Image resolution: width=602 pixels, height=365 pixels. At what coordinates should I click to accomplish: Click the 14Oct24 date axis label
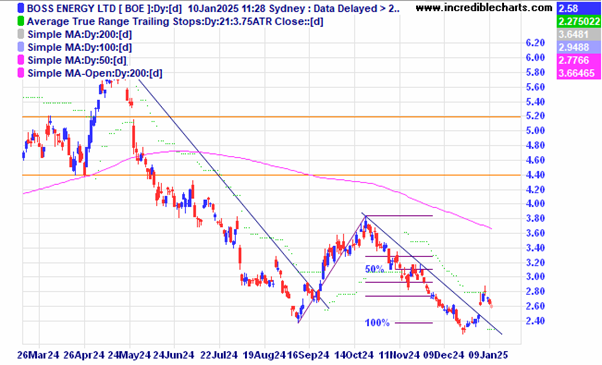(x=354, y=355)
